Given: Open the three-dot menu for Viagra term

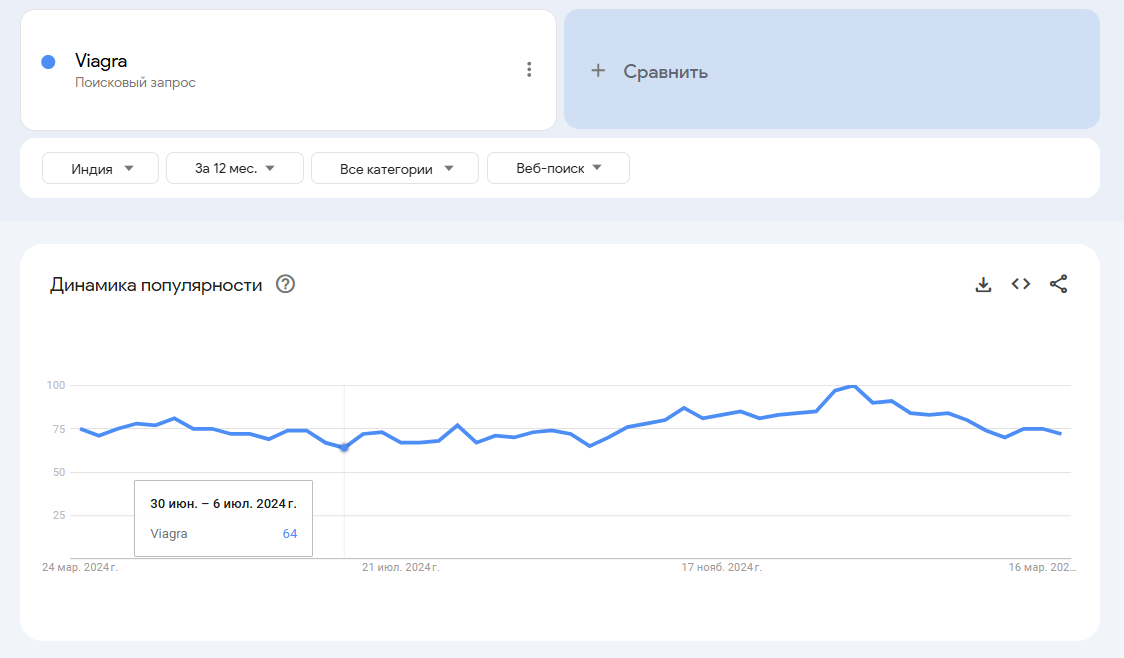Looking at the screenshot, I should [529, 70].
